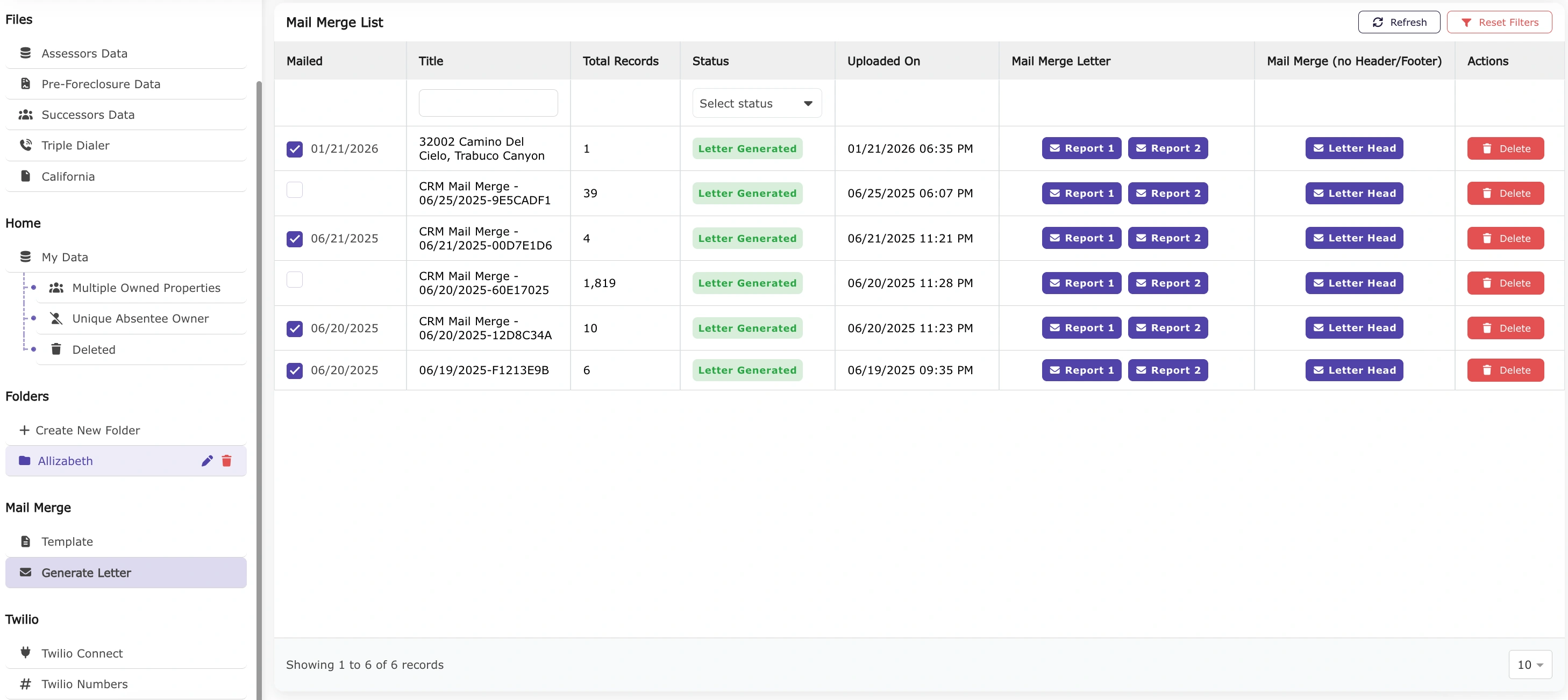Open Pre-Foreclosure Data in sidebar
1568x700 pixels.
click(x=101, y=84)
